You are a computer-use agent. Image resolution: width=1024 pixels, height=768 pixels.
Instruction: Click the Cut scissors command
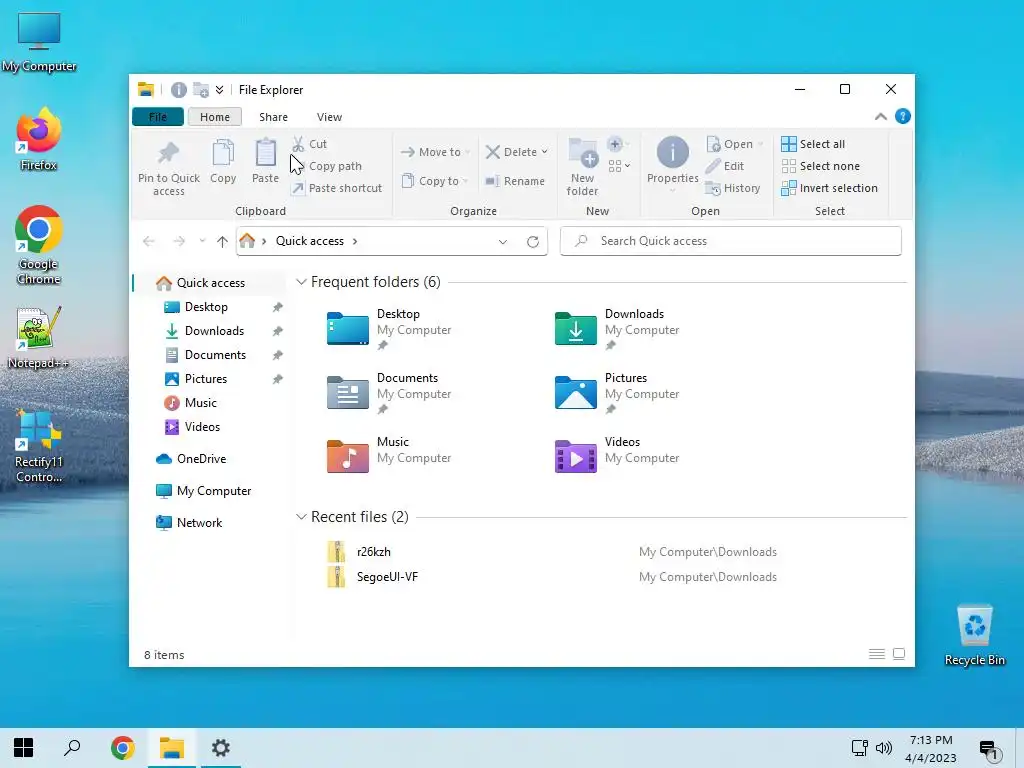click(x=310, y=144)
